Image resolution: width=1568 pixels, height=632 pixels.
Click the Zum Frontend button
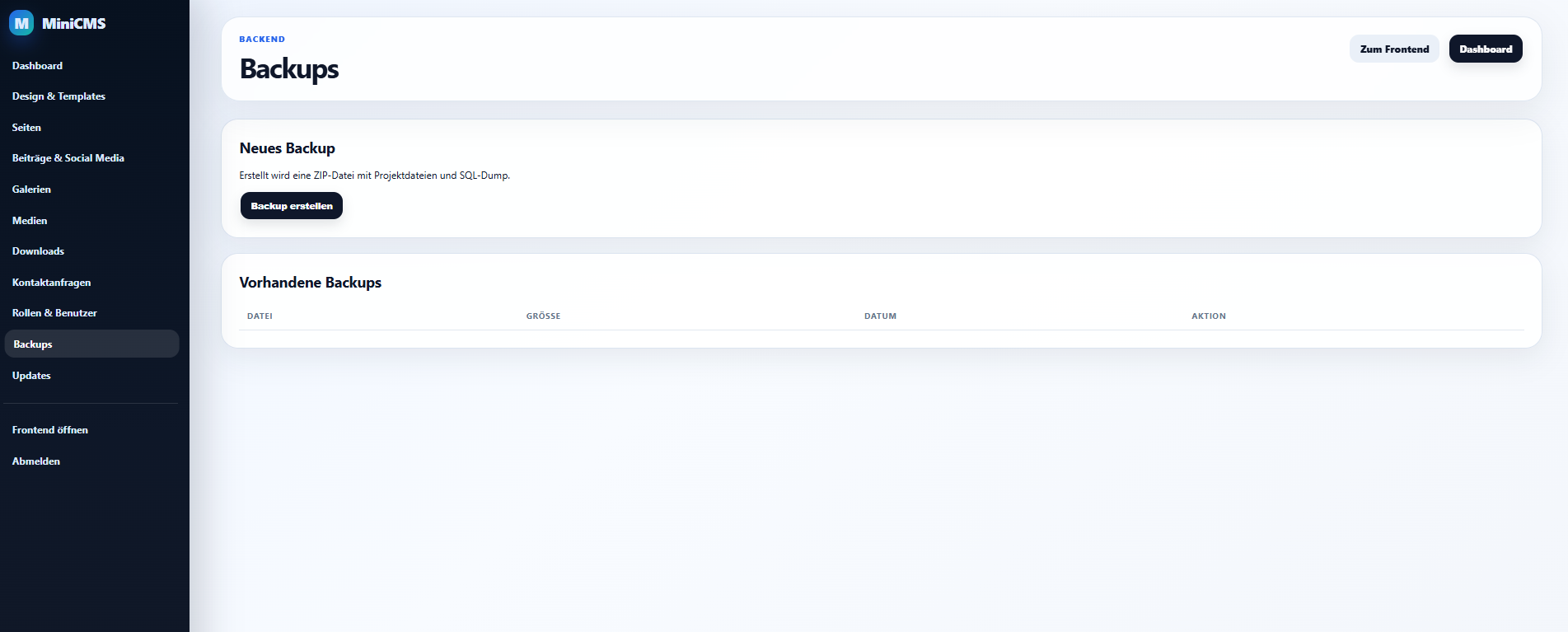[x=1394, y=49]
